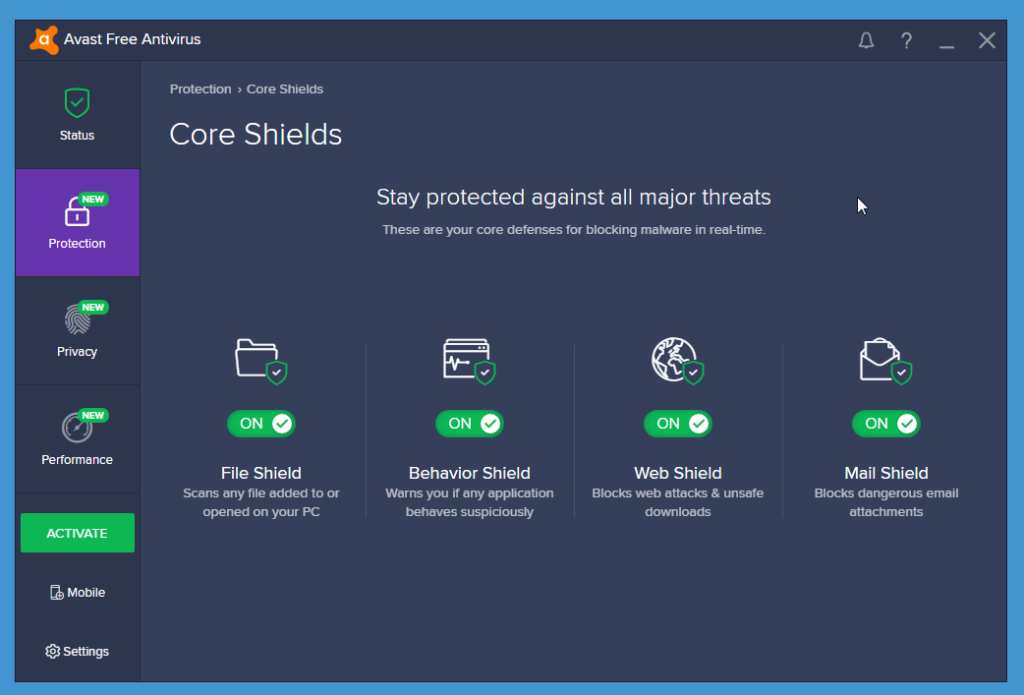Open the Mobile link text
Viewport: 1024px width, 695px height.
tap(86, 592)
